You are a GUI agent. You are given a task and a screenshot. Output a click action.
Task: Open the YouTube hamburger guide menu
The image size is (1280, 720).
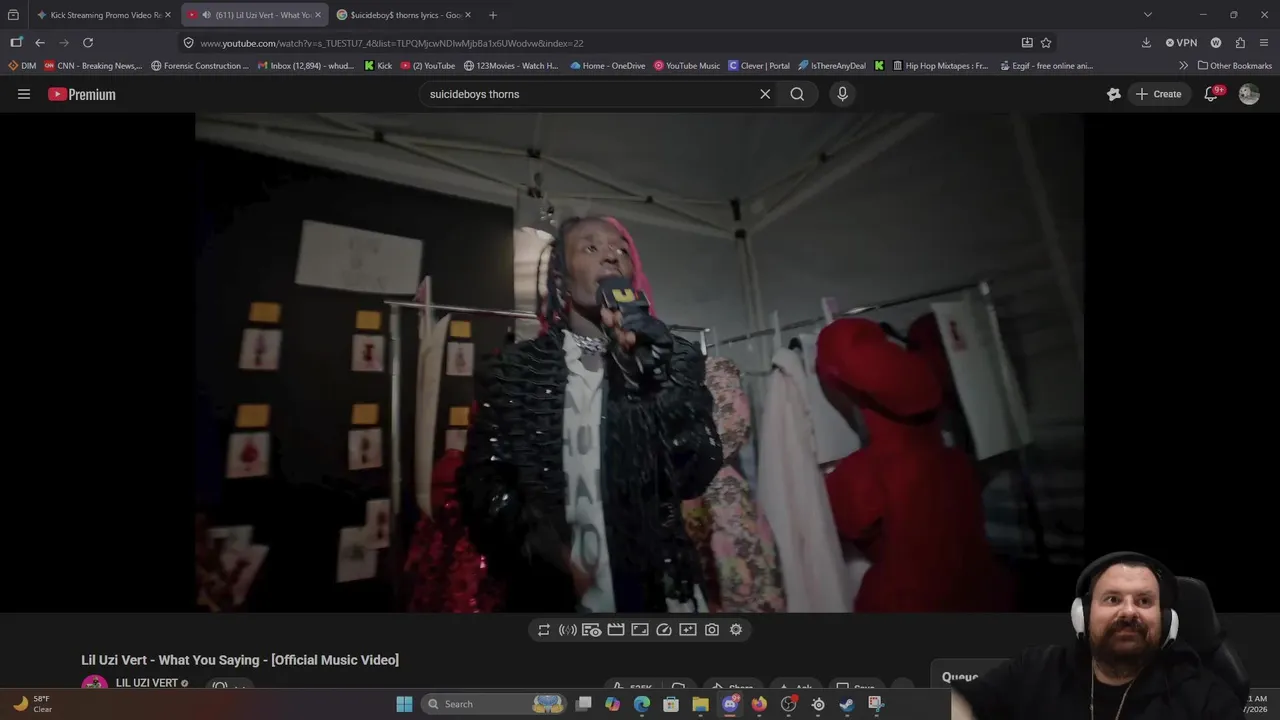[x=24, y=94]
